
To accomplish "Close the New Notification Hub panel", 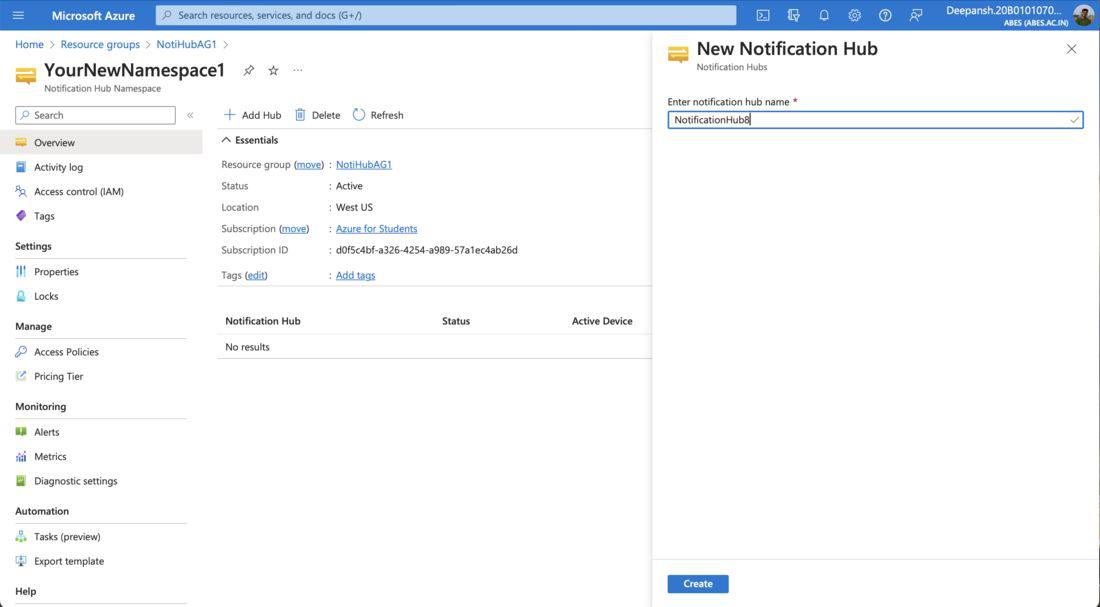I will (x=1071, y=49).
